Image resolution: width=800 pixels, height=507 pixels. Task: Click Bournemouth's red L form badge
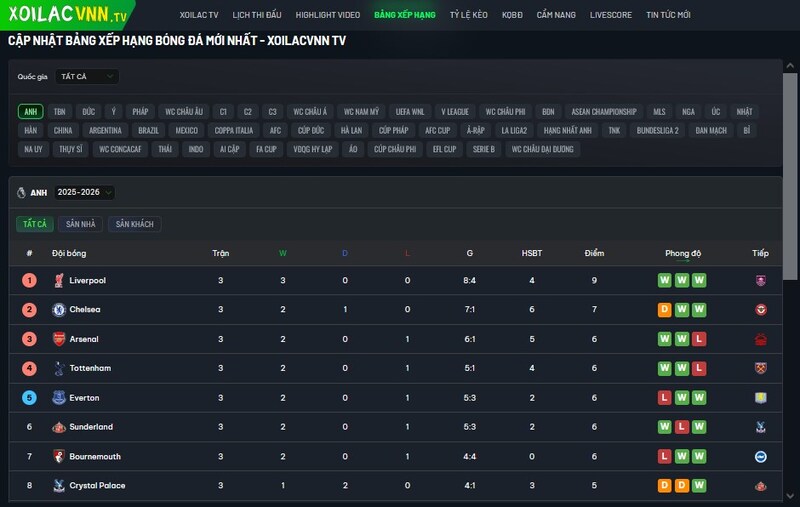(664, 457)
